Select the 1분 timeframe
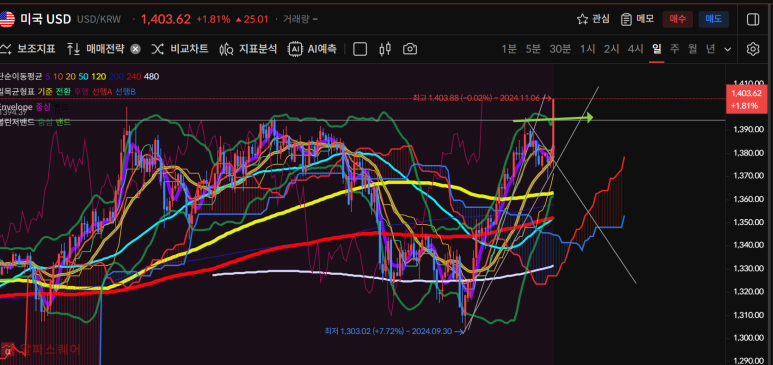Viewport: 773px width, 365px height. click(509, 49)
